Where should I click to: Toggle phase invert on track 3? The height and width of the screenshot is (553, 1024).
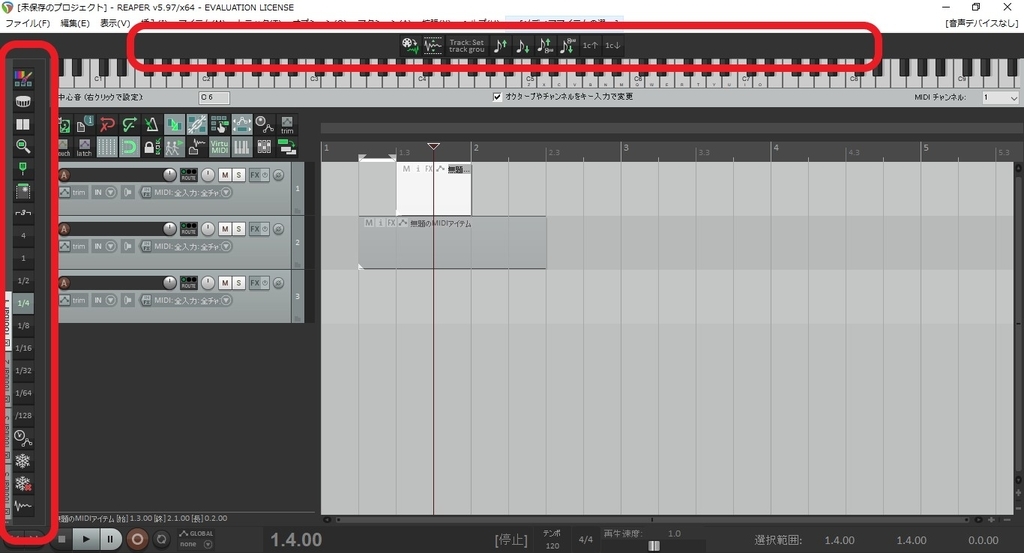point(278,283)
